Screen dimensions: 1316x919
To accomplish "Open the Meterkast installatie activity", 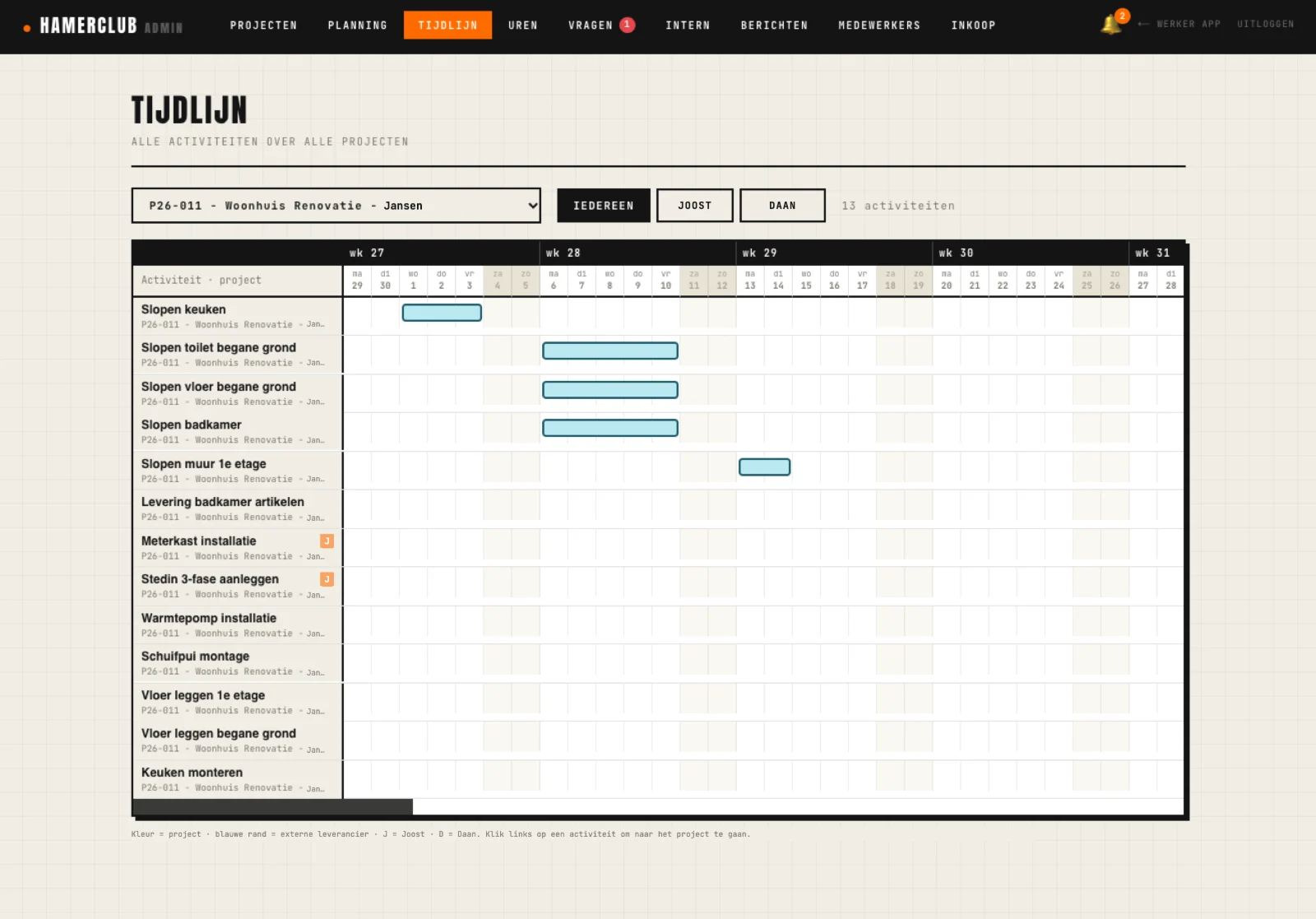I will [237, 547].
